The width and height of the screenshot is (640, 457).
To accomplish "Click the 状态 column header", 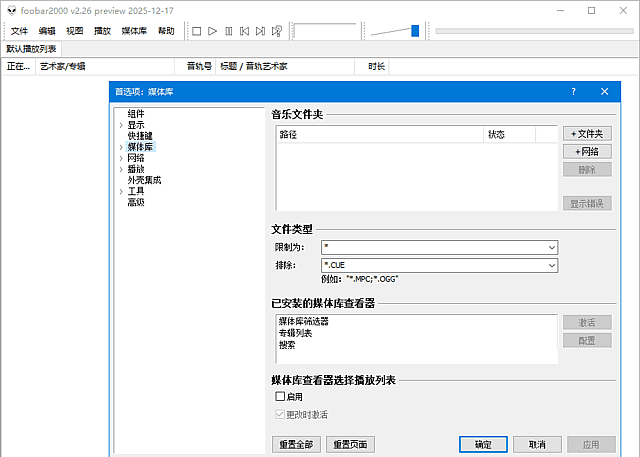I will click(x=509, y=135).
